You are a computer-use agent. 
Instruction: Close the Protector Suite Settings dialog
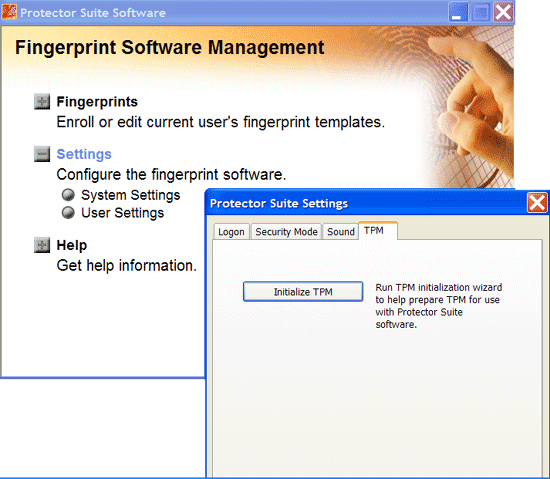coord(537,203)
